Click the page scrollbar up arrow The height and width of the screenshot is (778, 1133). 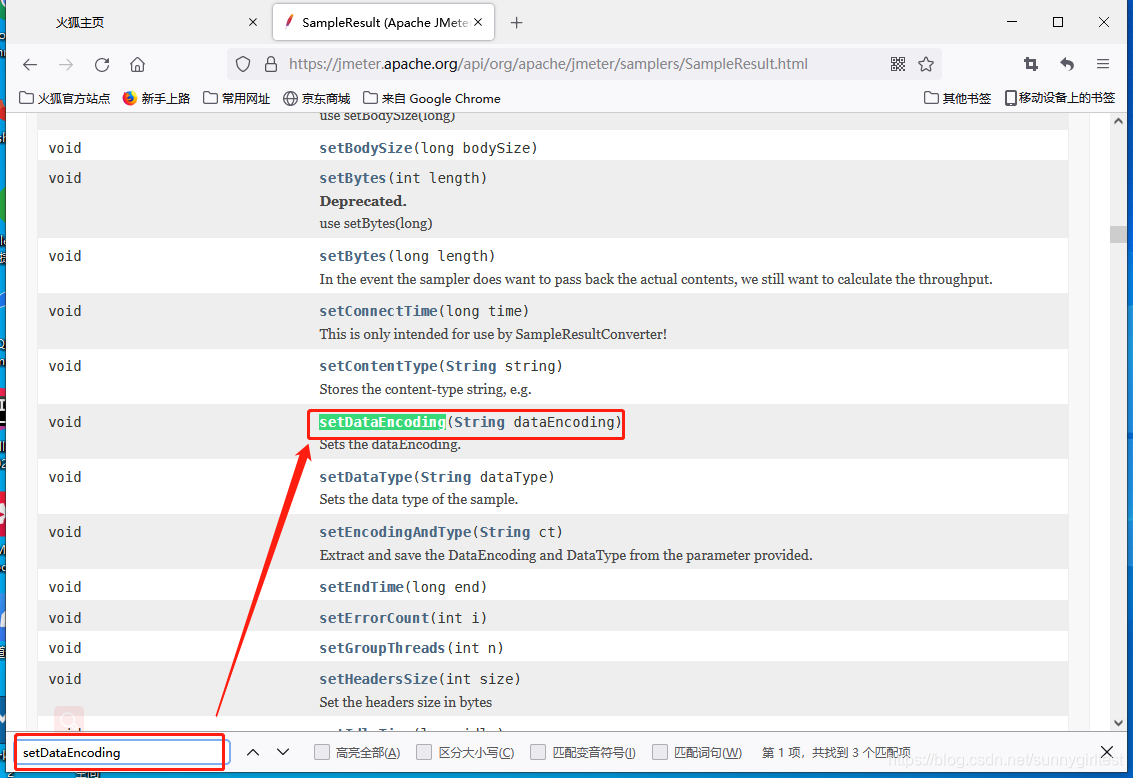(x=1118, y=121)
